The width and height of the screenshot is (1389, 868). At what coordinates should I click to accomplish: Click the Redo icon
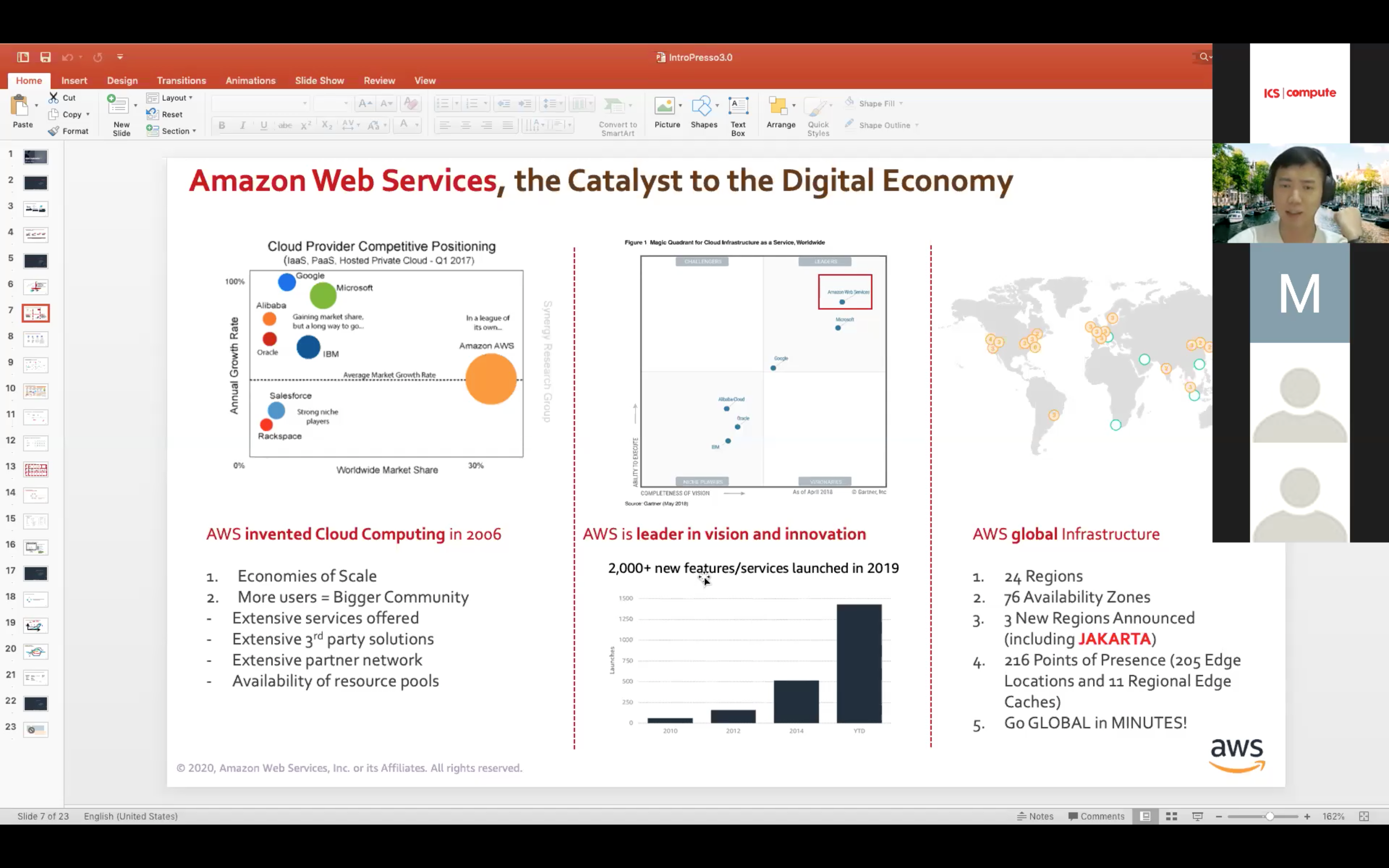click(97, 57)
